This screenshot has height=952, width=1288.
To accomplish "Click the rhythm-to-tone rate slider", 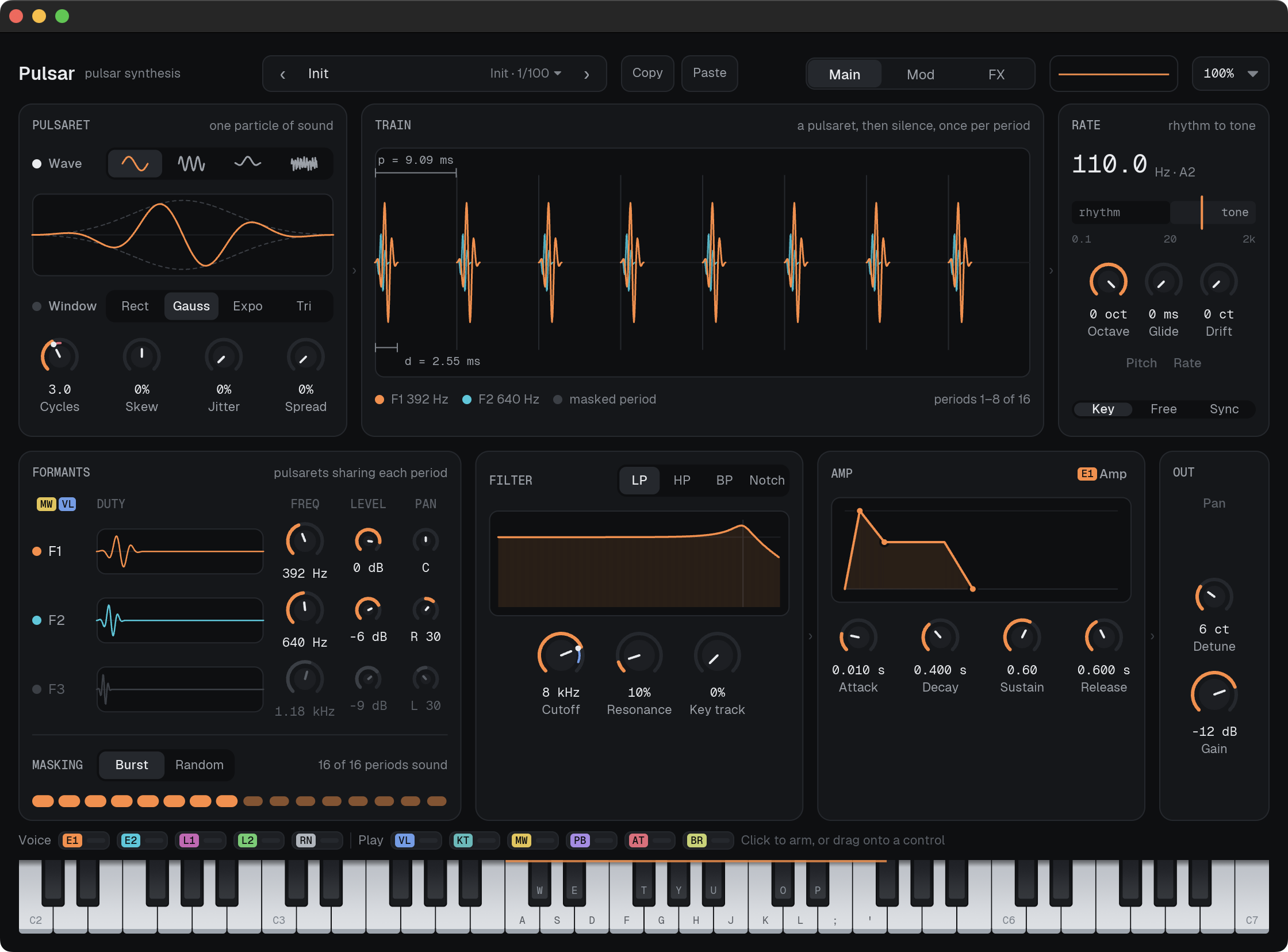I will [x=1164, y=212].
